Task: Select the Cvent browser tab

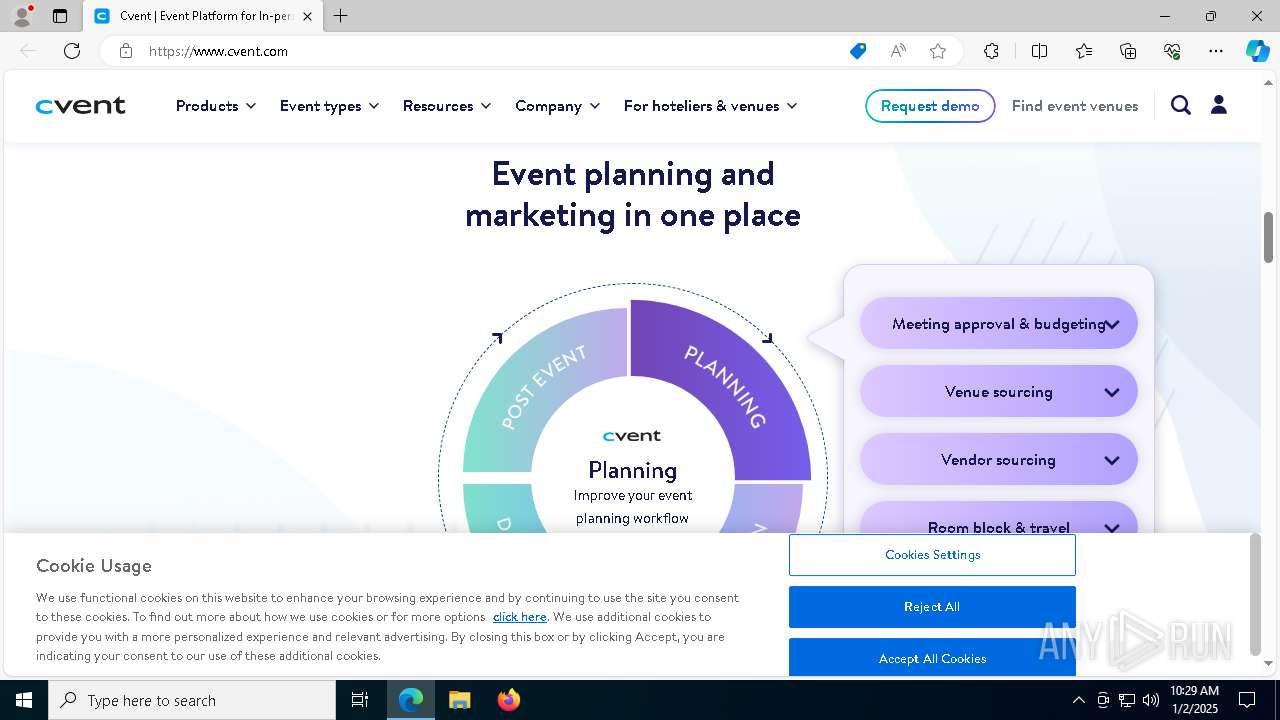Action: [x=203, y=16]
